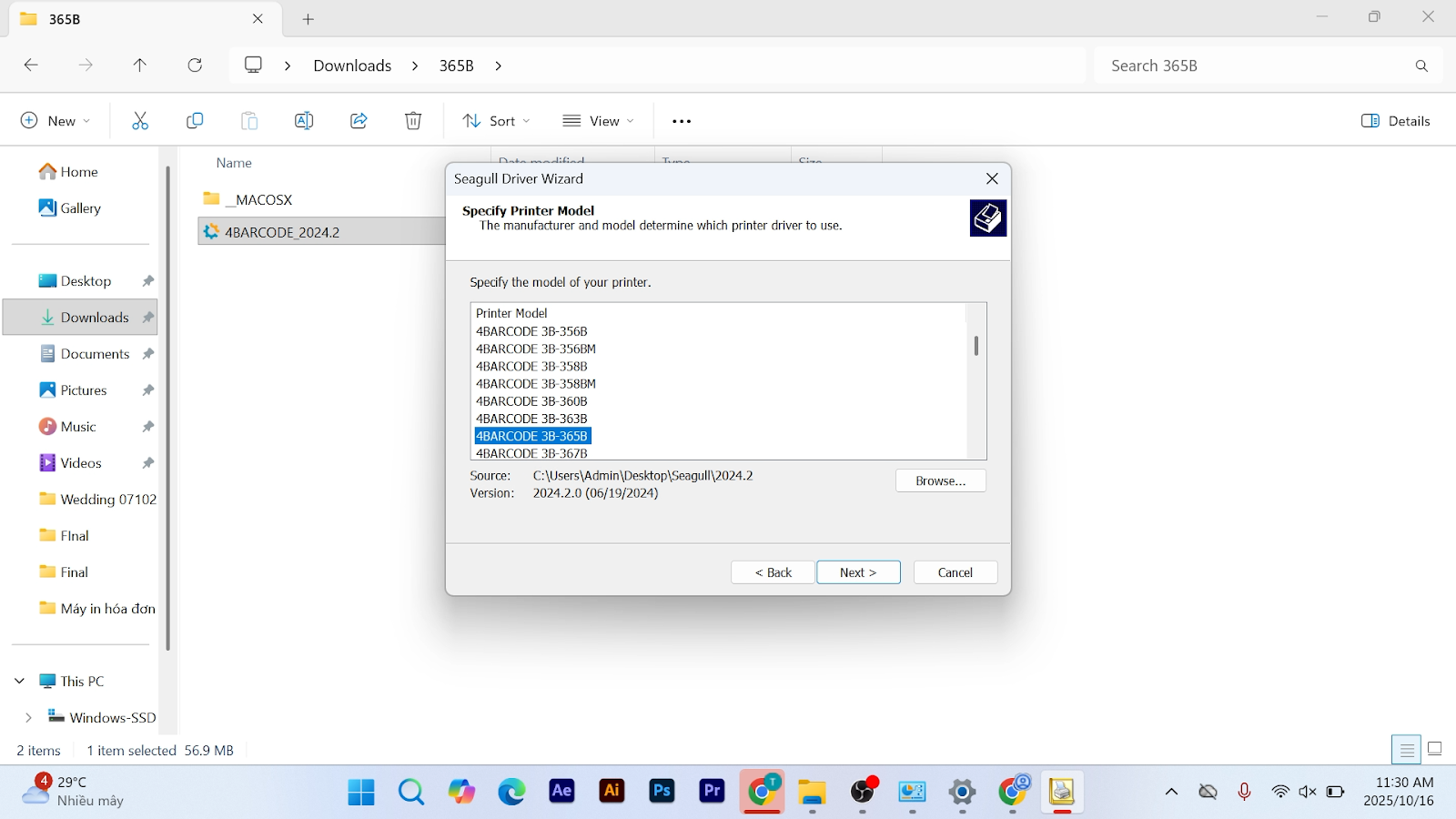Expand the chevron after Downloads in address bar
This screenshot has width=1456, height=819.
(x=415, y=66)
